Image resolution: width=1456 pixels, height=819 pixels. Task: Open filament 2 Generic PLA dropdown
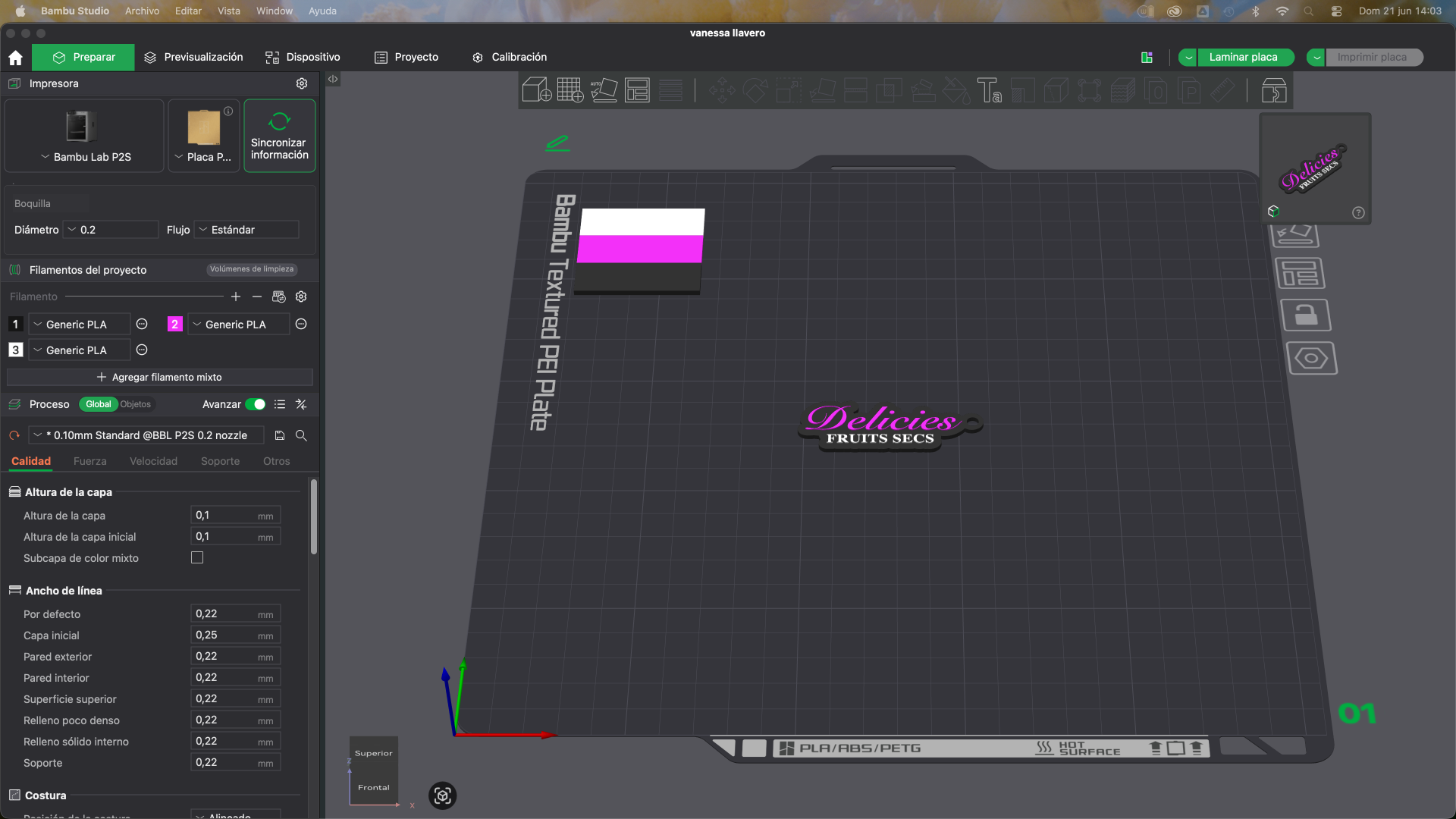[239, 325]
